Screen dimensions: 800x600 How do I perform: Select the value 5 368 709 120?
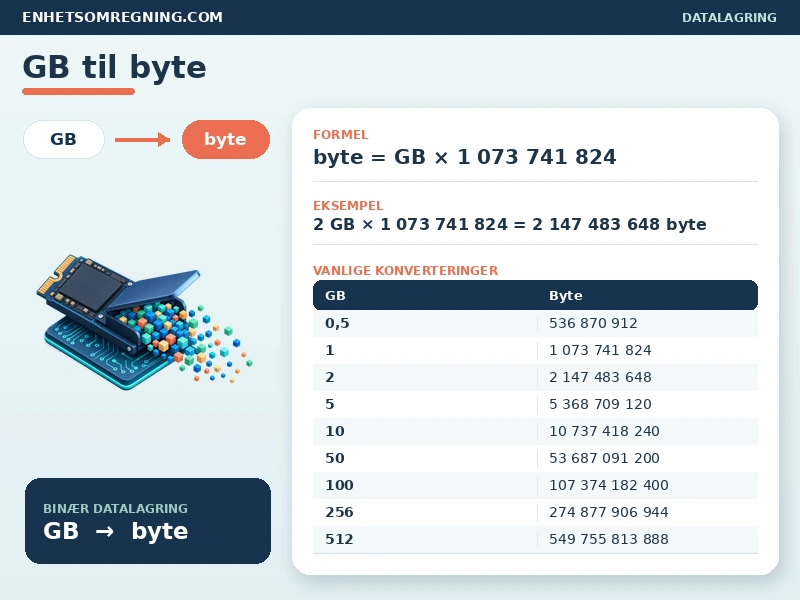coord(600,404)
